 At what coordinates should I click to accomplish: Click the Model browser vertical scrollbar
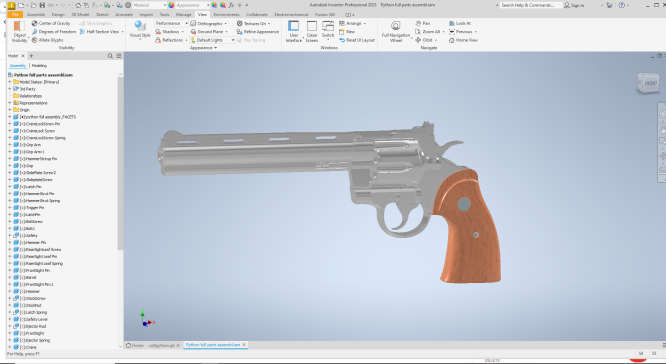coord(120,164)
